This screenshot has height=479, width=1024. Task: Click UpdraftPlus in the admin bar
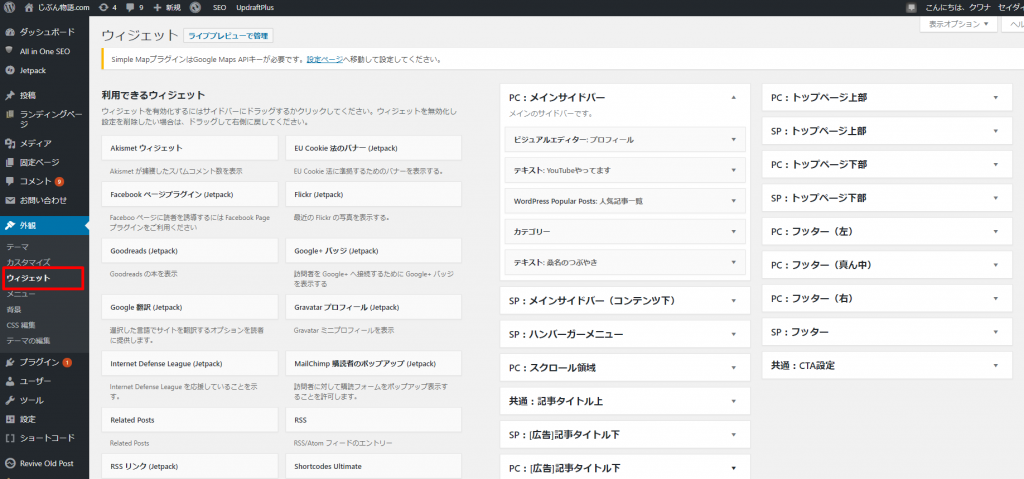(x=255, y=8)
